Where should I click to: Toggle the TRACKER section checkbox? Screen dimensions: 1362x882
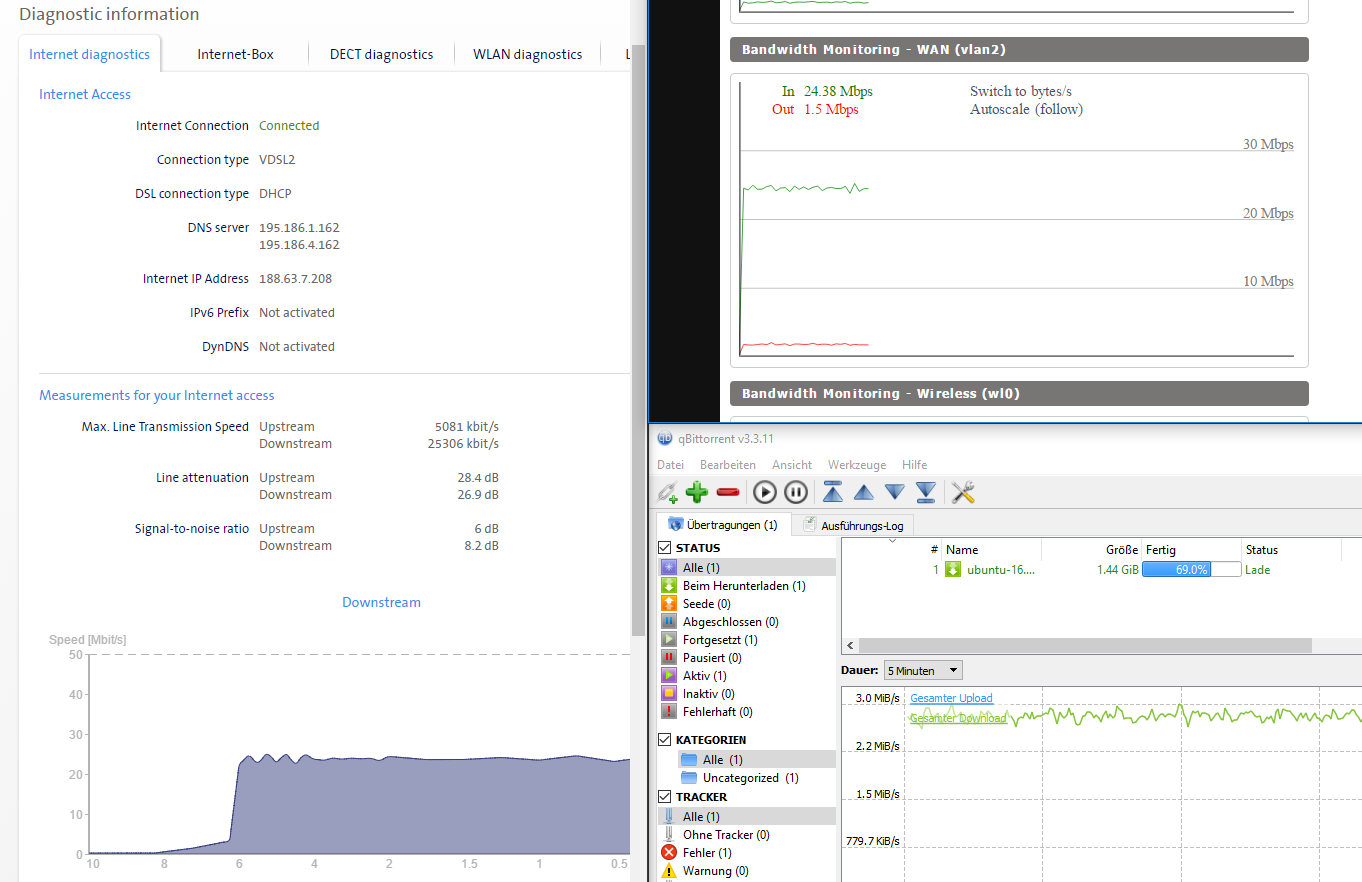[x=665, y=797]
